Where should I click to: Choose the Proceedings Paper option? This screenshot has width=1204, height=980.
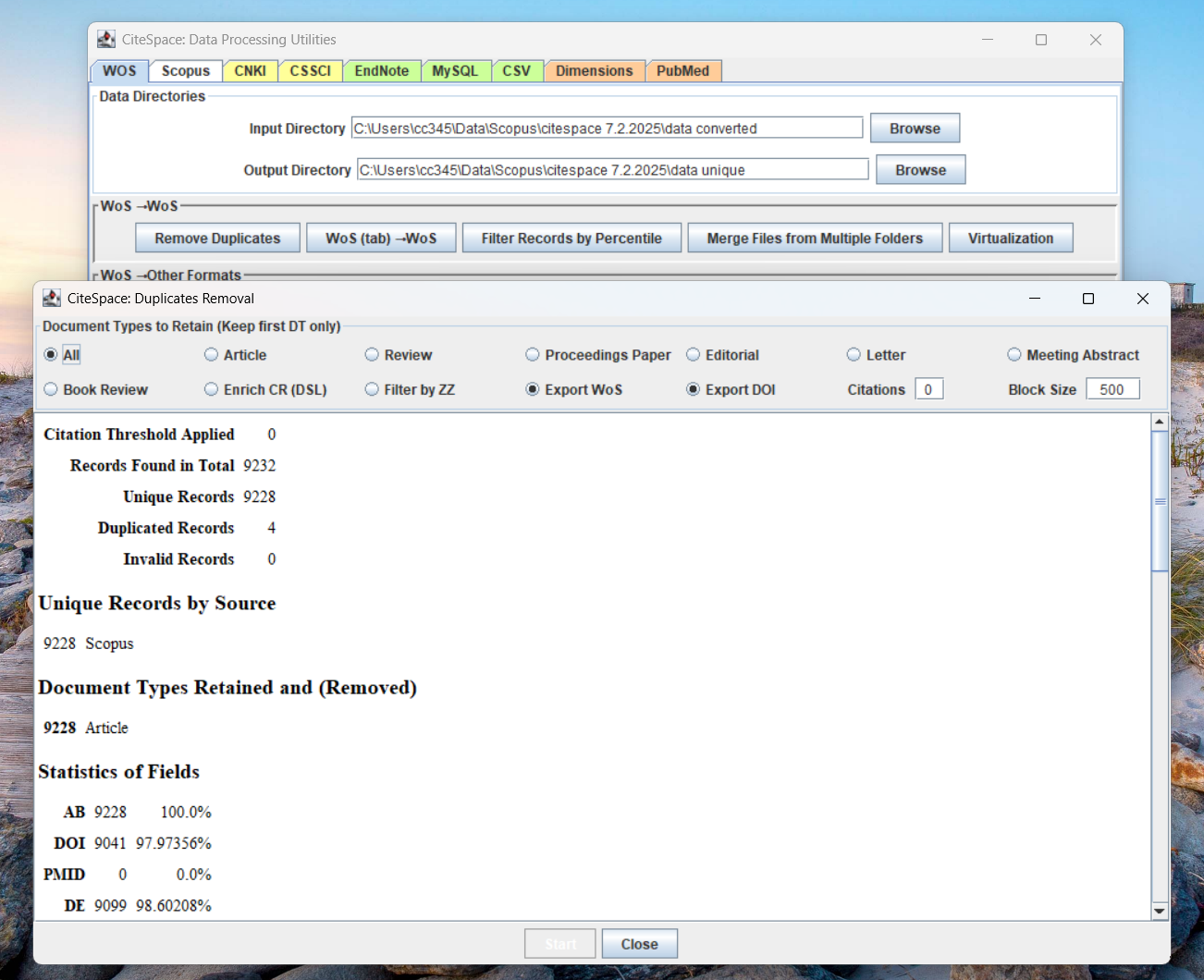tap(533, 355)
